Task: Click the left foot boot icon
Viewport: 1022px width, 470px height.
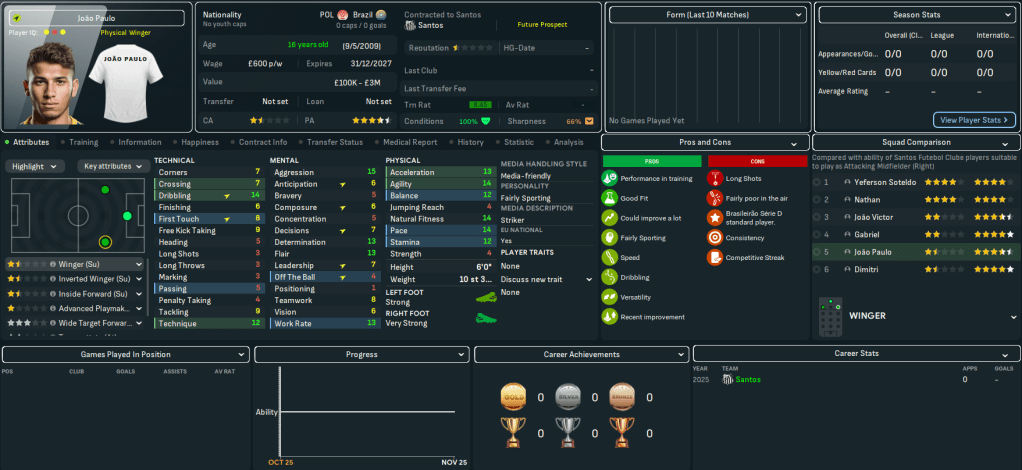Action: pyautogui.click(x=481, y=297)
